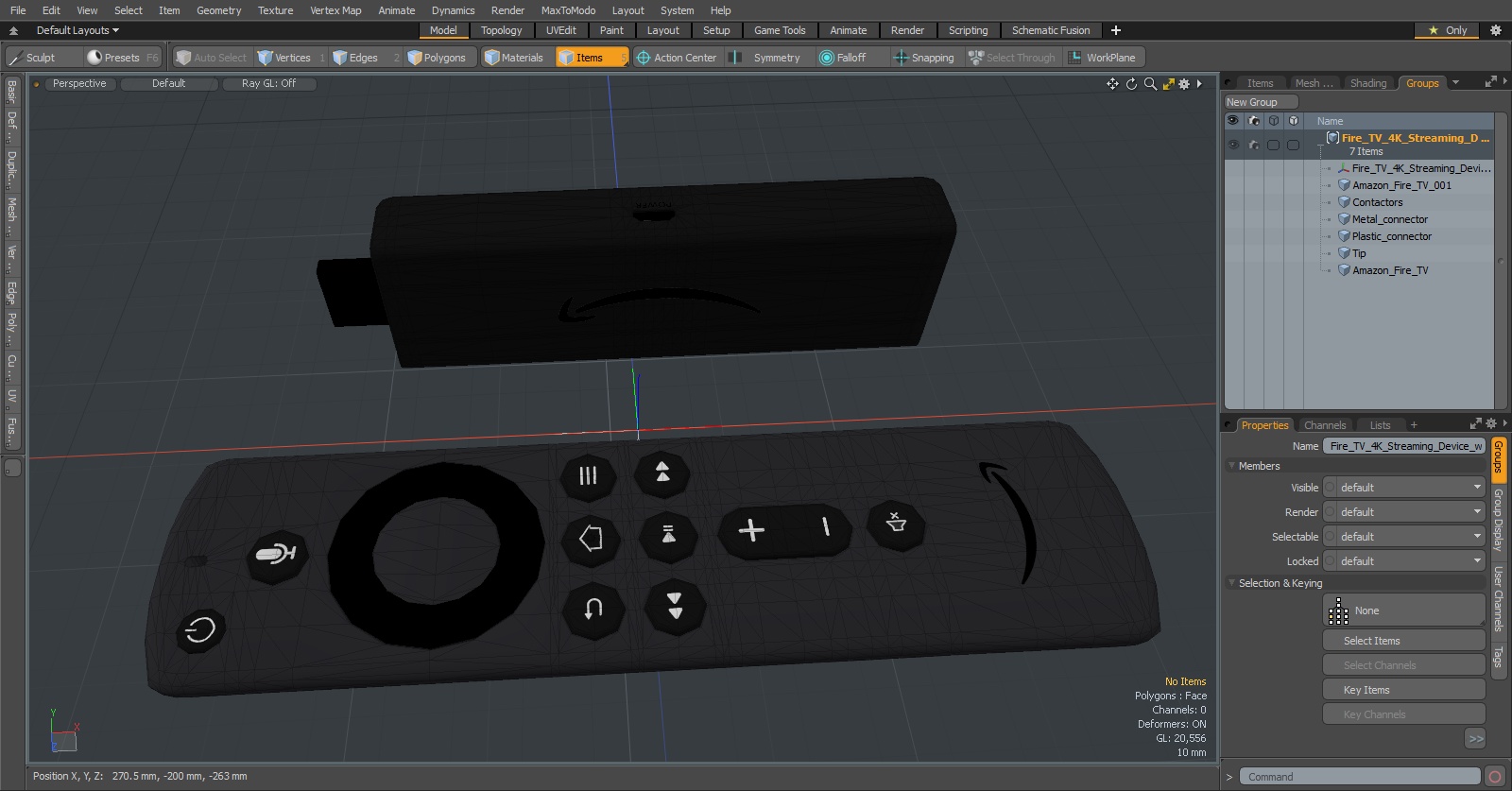Activate Items selection mode

coord(592,58)
